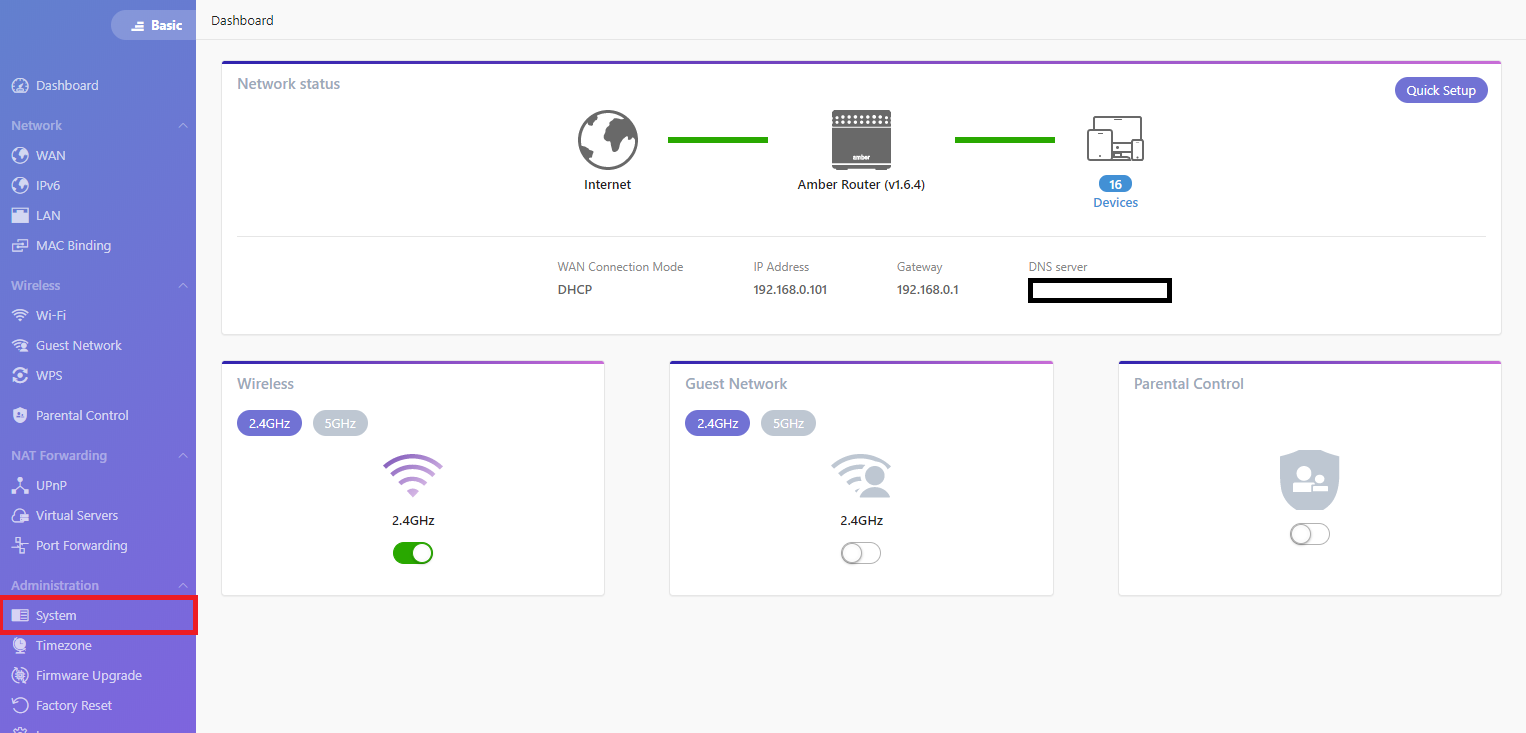Click the Firmware Upgrade icon

(x=19, y=676)
